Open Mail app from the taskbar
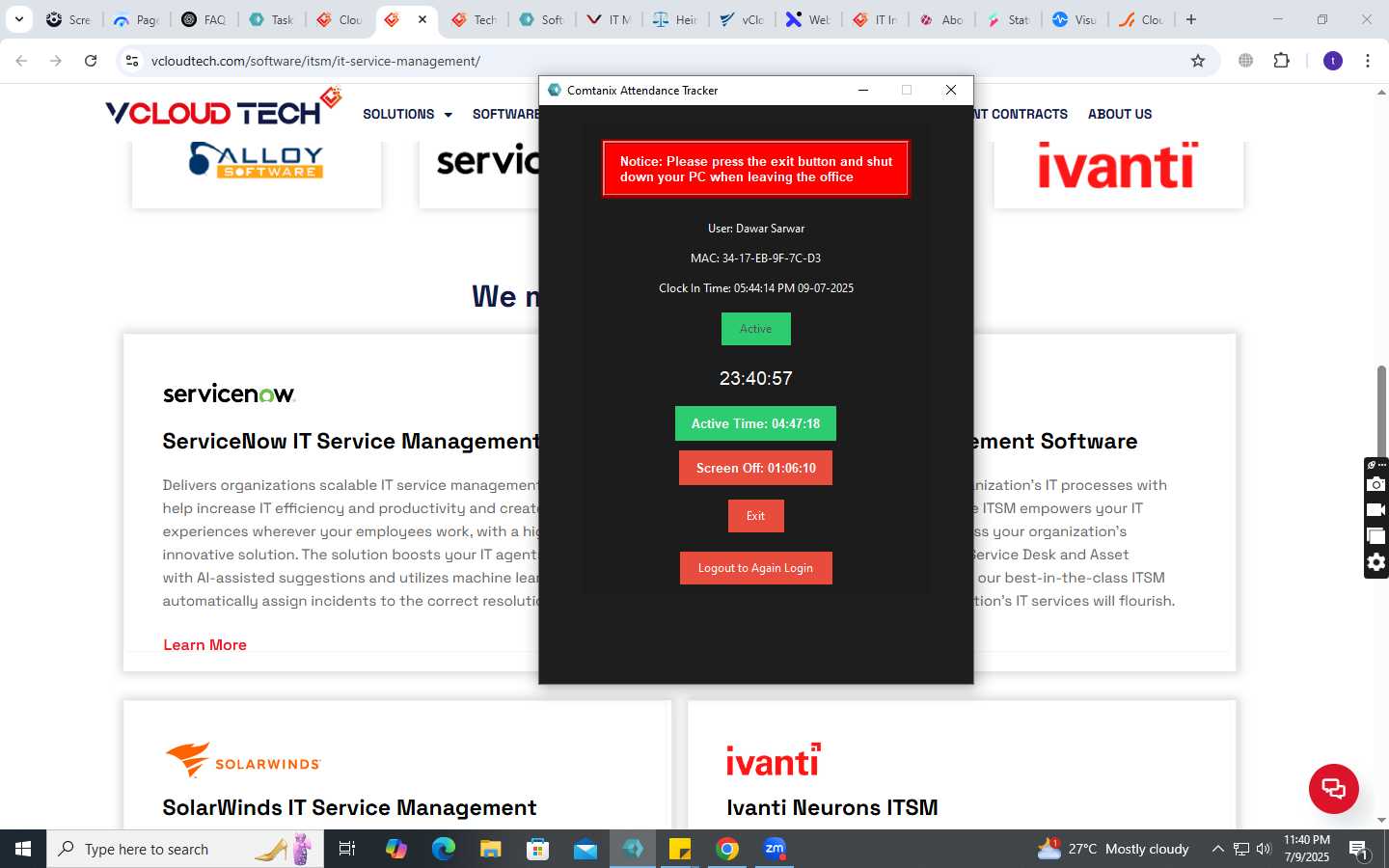1389x868 pixels. click(585, 849)
